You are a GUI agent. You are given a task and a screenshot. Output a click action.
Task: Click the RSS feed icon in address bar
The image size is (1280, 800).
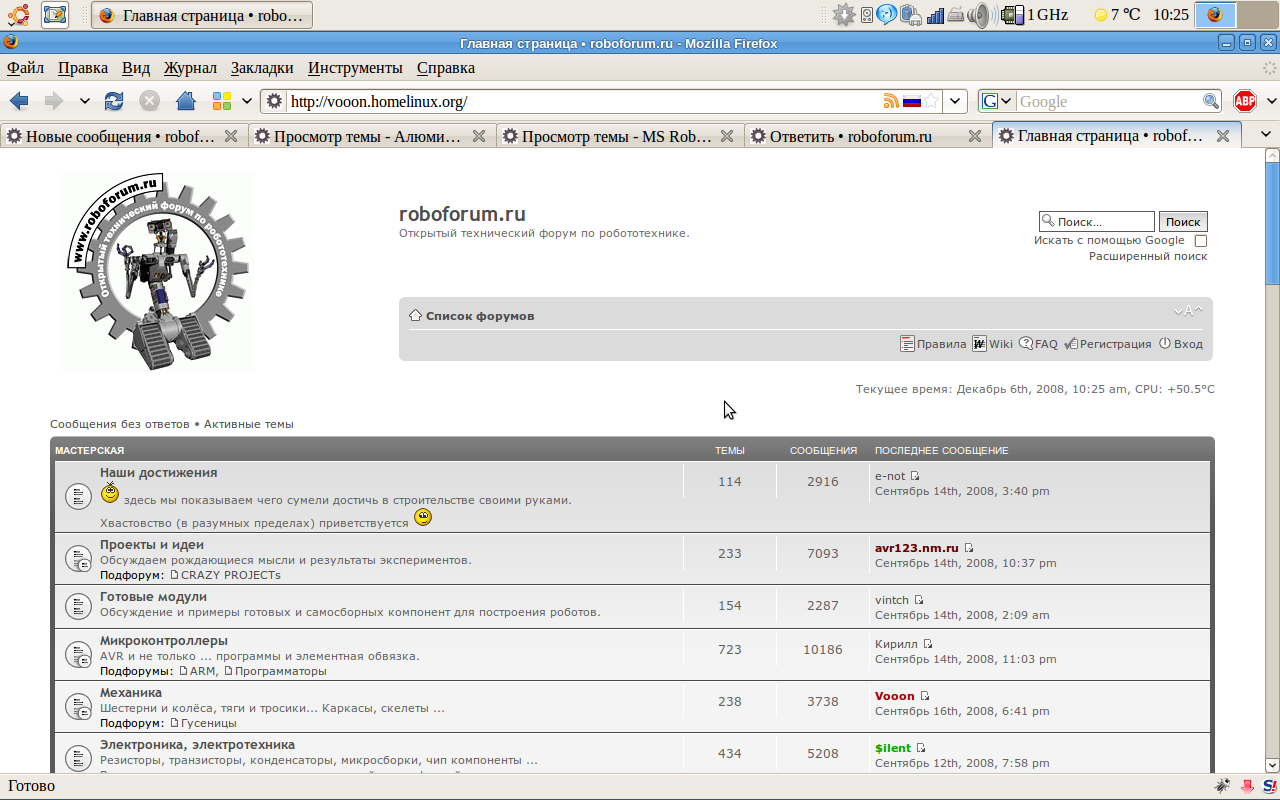tap(890, 101)
